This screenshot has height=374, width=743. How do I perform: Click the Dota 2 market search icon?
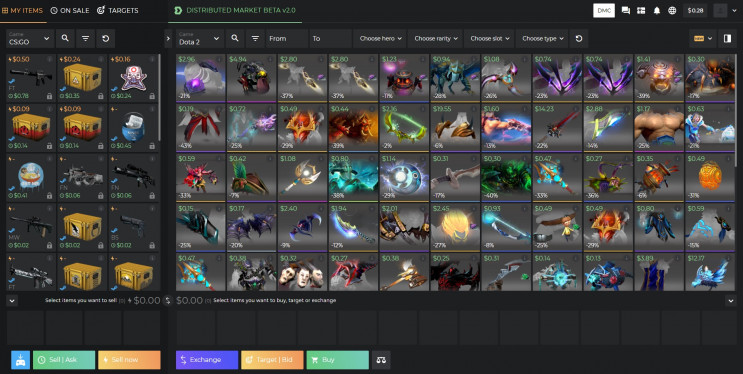coord(235,38)
